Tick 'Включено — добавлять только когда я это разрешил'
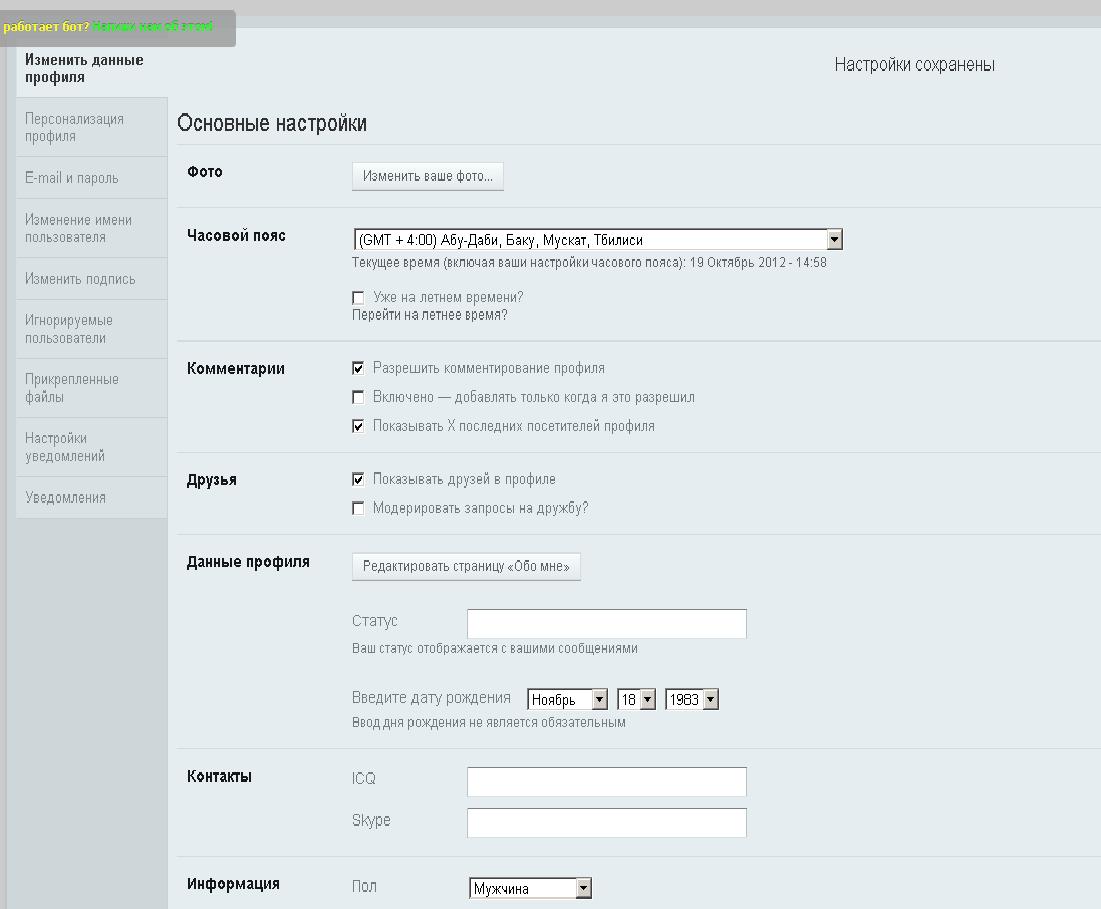 click(359, 397)
